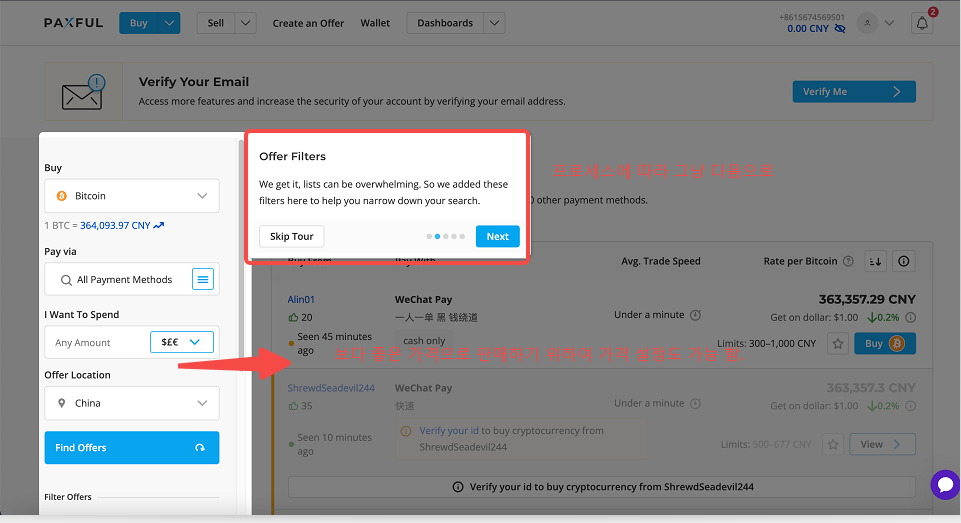Viewport: 961px width, 523px height.
Task: Click the Limits: 300–1,000 CNY text
Action: point(767,344)
